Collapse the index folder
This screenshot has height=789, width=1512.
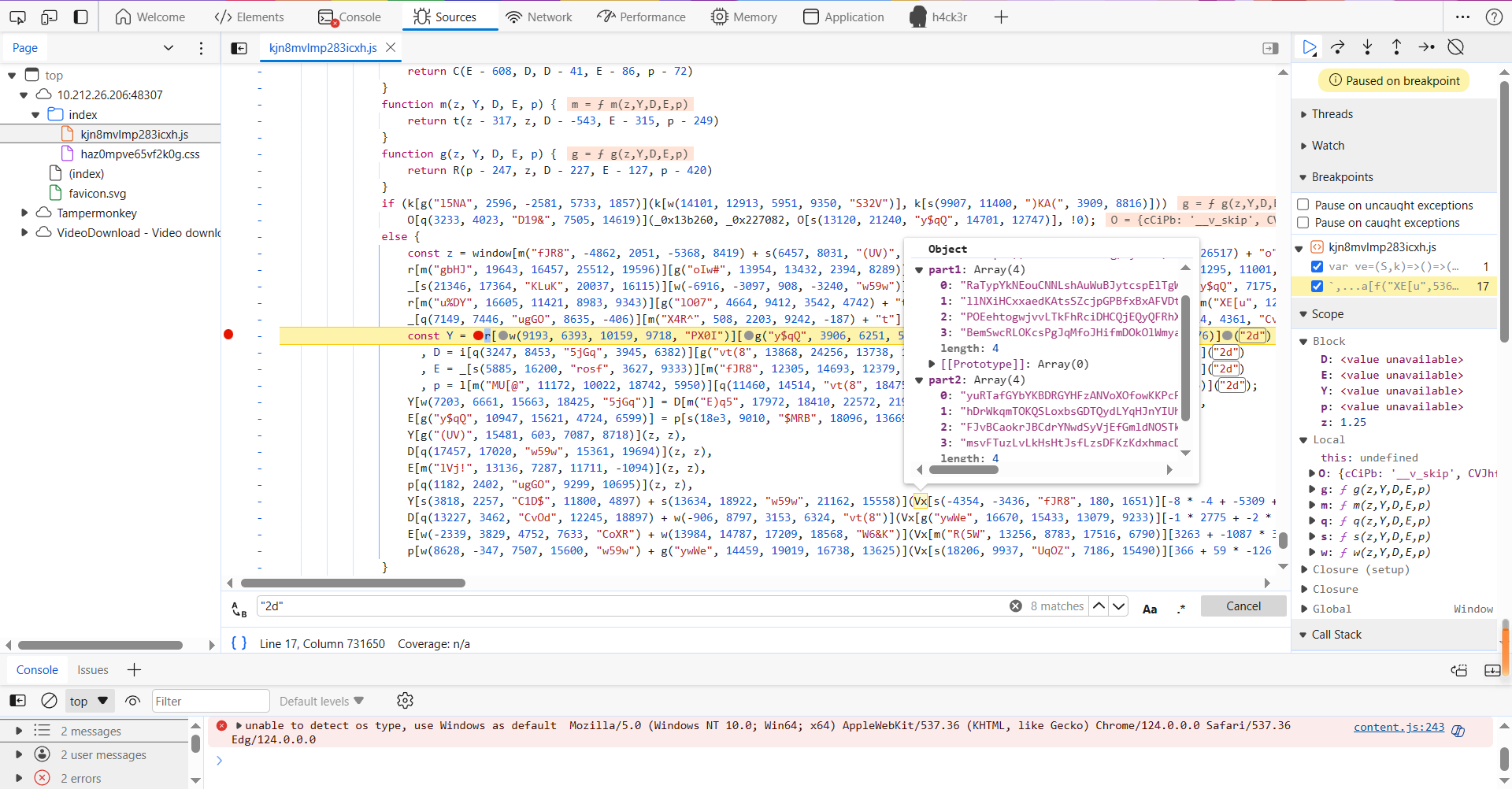35,115
